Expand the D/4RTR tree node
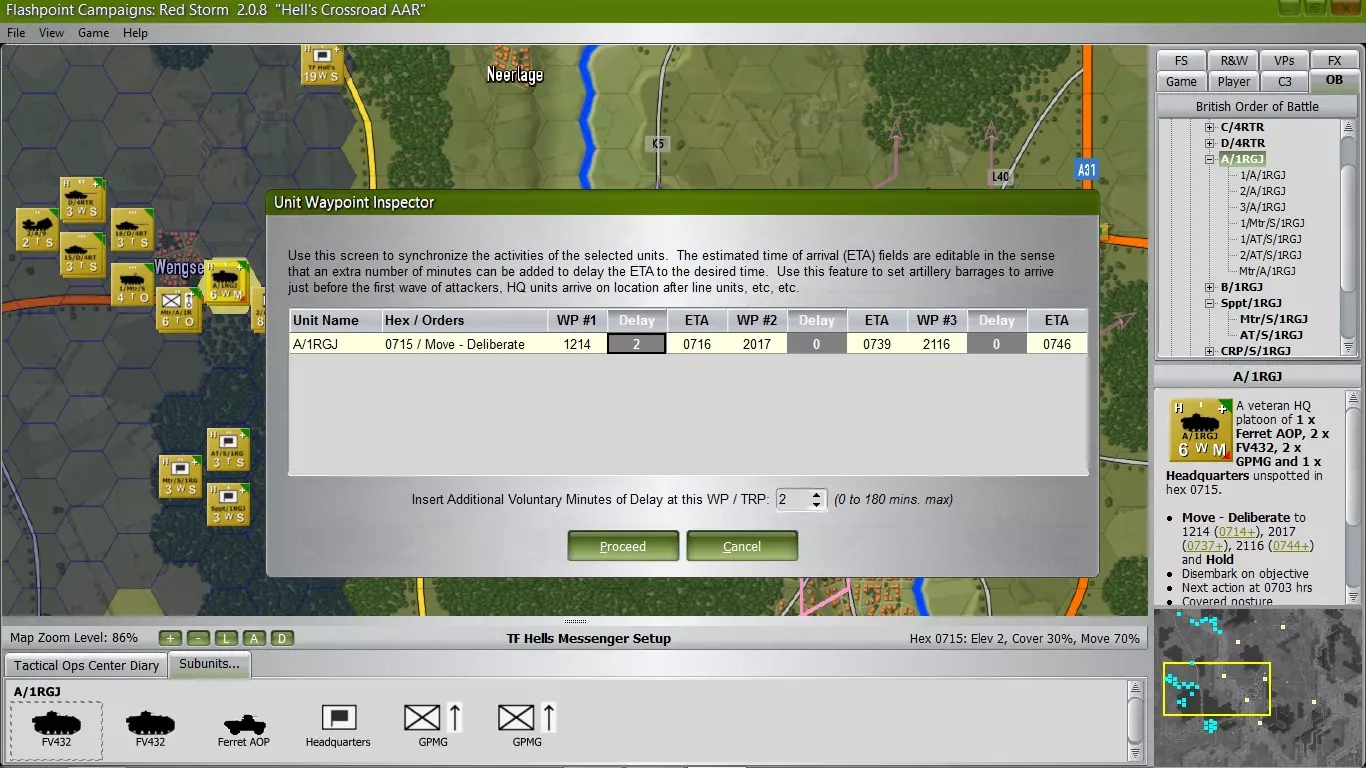The height and width of the screenshot is (768, 1366). (1210, 143)
